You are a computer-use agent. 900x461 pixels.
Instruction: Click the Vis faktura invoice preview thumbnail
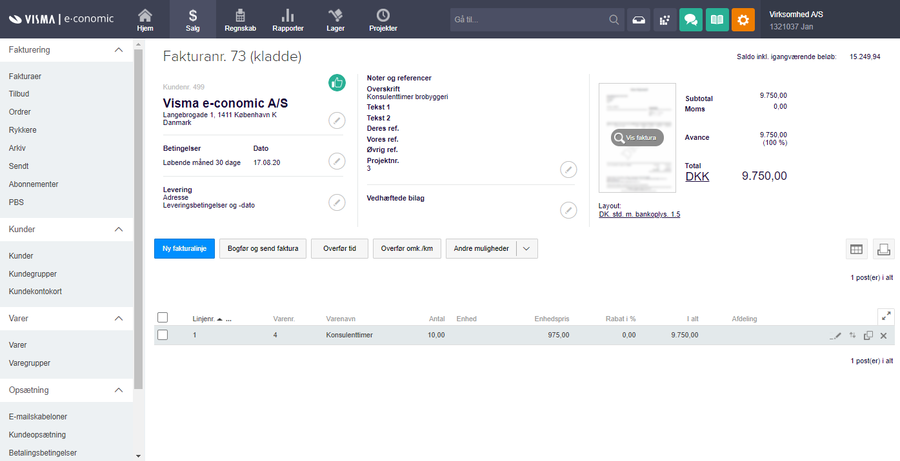(634, 138)
